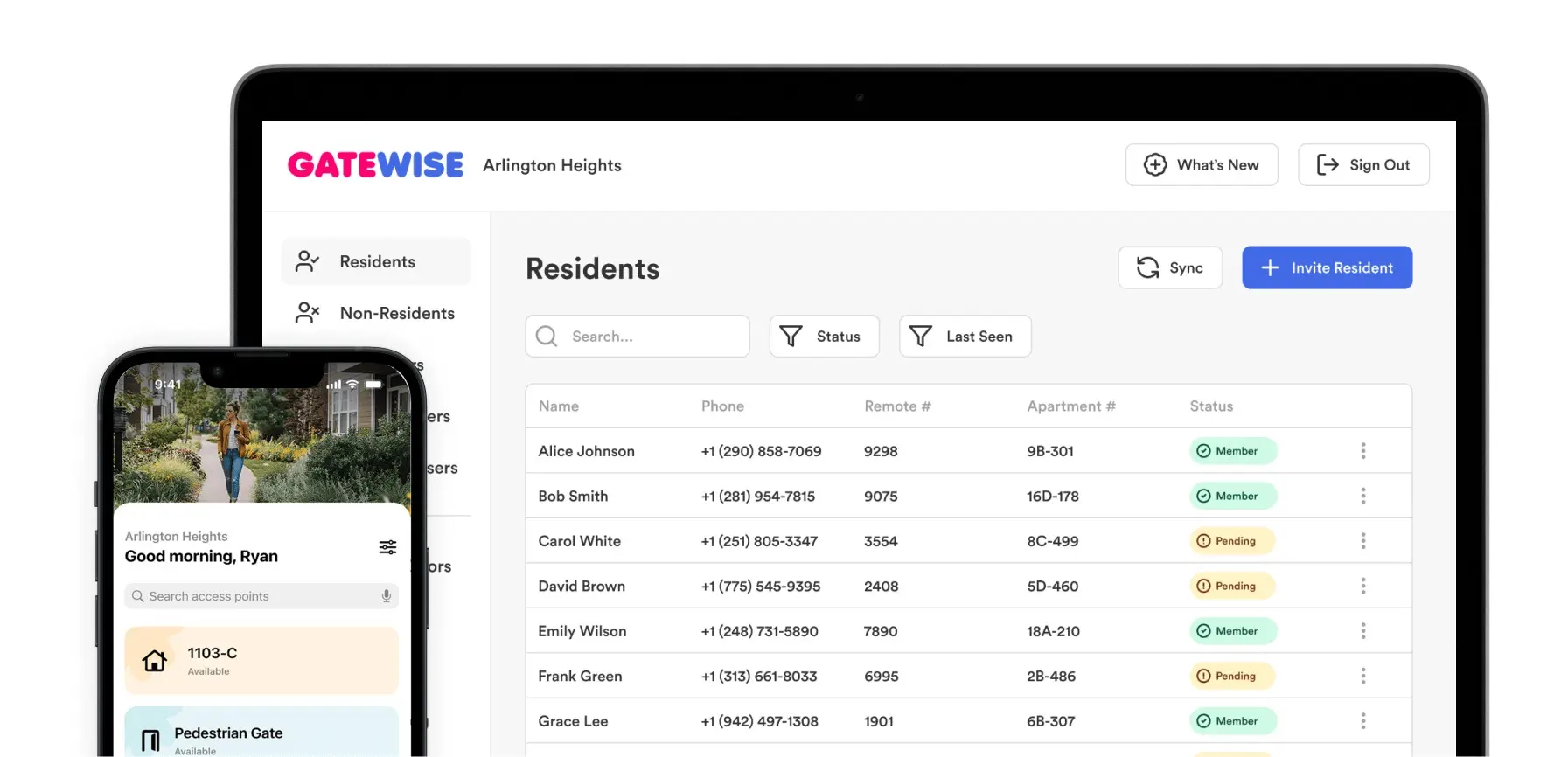Click the Status column header
Viewport: 1568px width, 757px height.
point(1211,406)
